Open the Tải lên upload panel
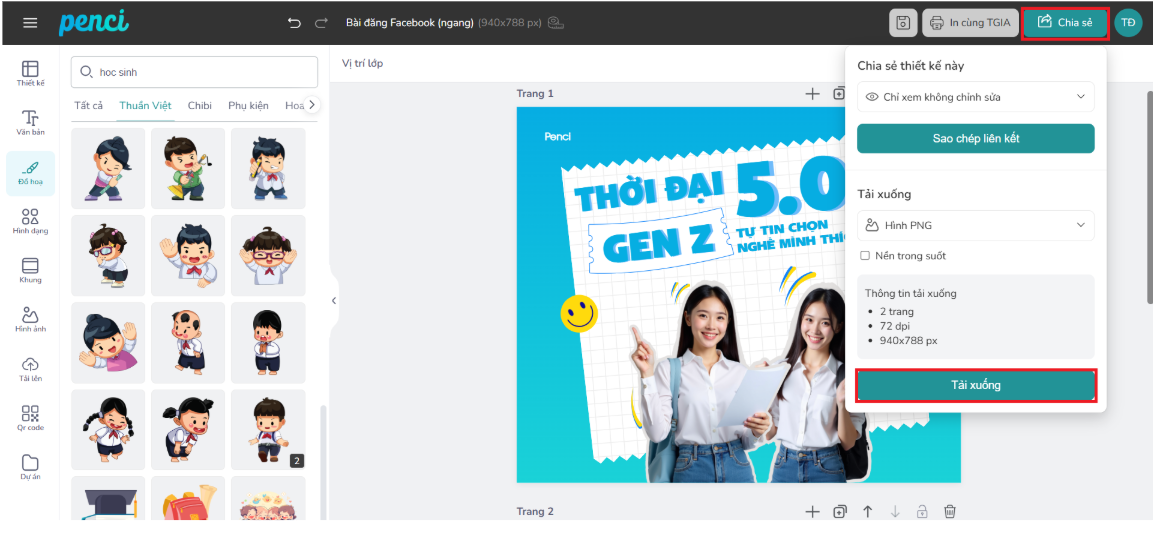 [30, 369]
